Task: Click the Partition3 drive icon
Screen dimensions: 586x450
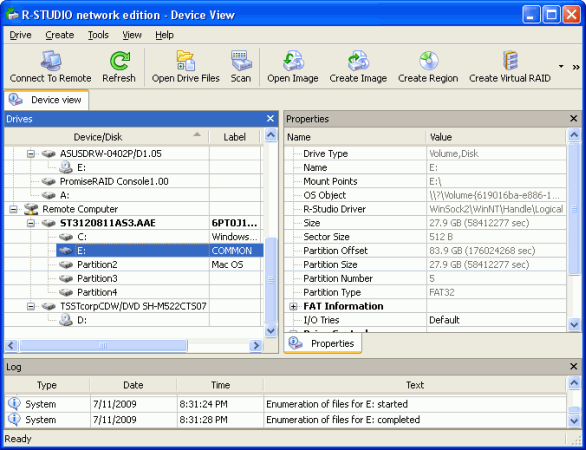Action: coord(66,278)
